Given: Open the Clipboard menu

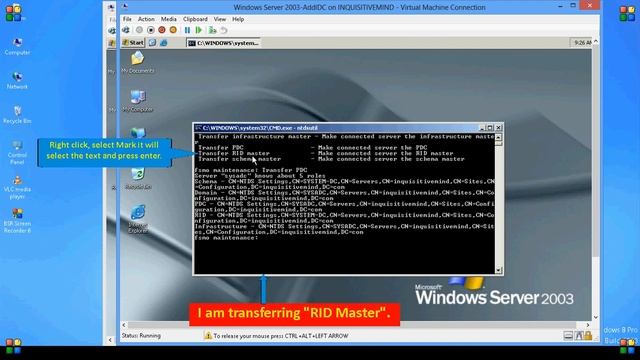Looking at the screenshot, I should pos(195,19).
